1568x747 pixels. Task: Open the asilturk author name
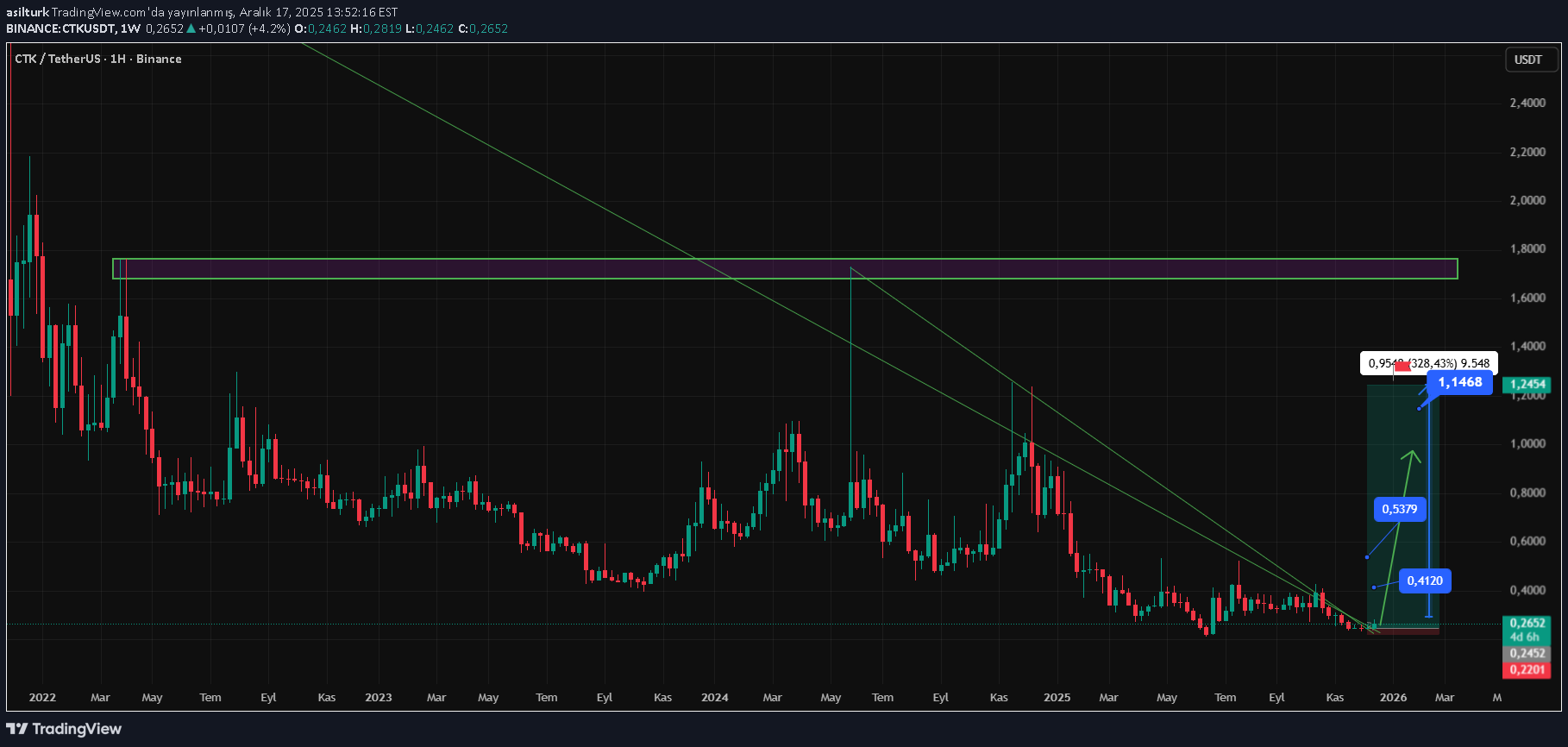27,12
